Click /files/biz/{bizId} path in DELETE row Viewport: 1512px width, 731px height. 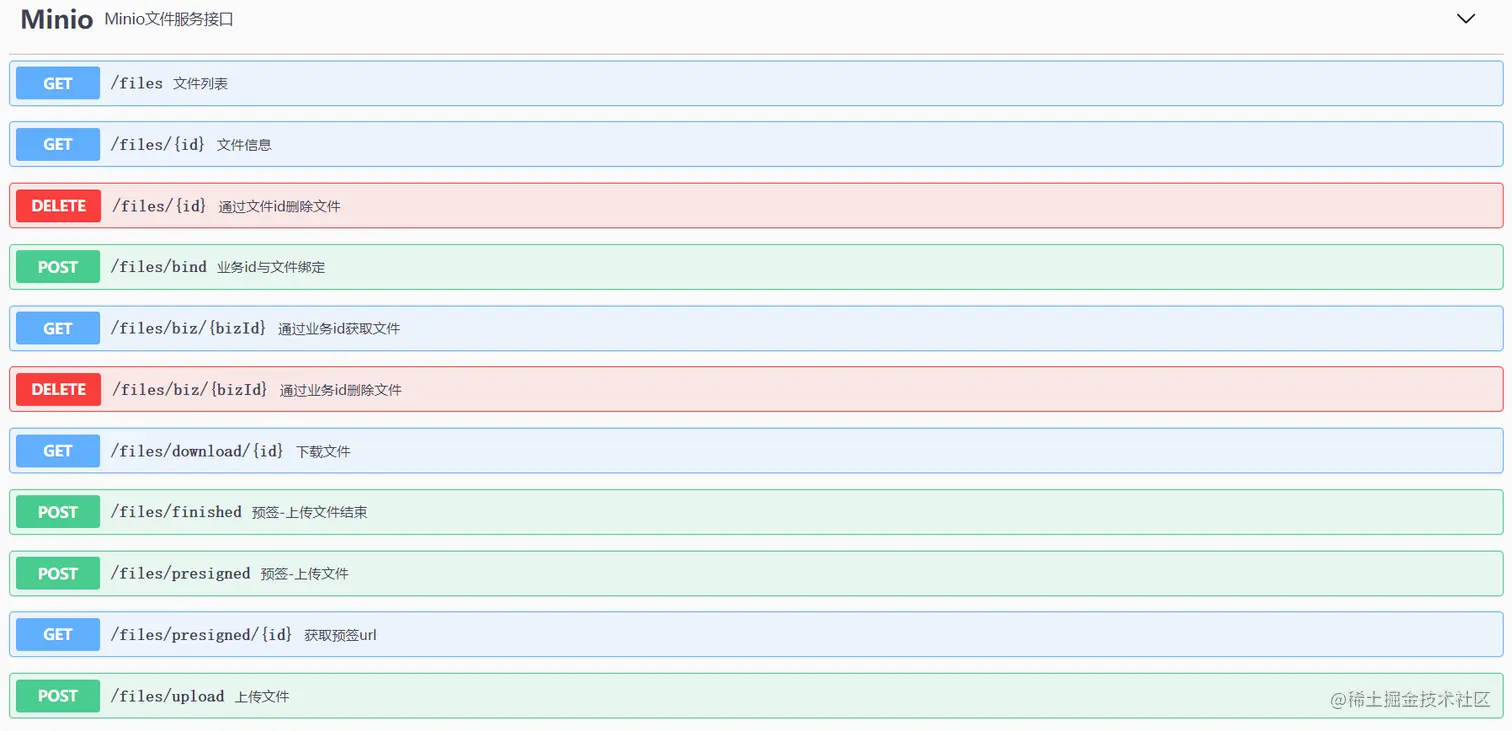tap(190, 389)
